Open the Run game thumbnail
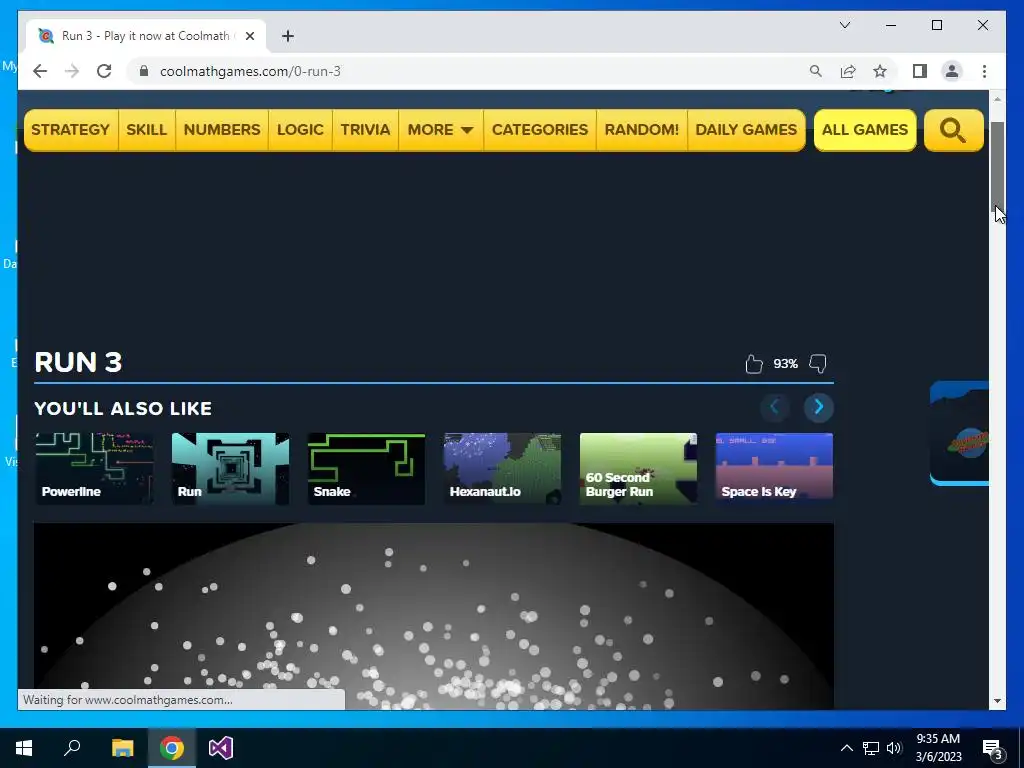The height and width of the screenshot is (768, 1024). click(230, 469)
